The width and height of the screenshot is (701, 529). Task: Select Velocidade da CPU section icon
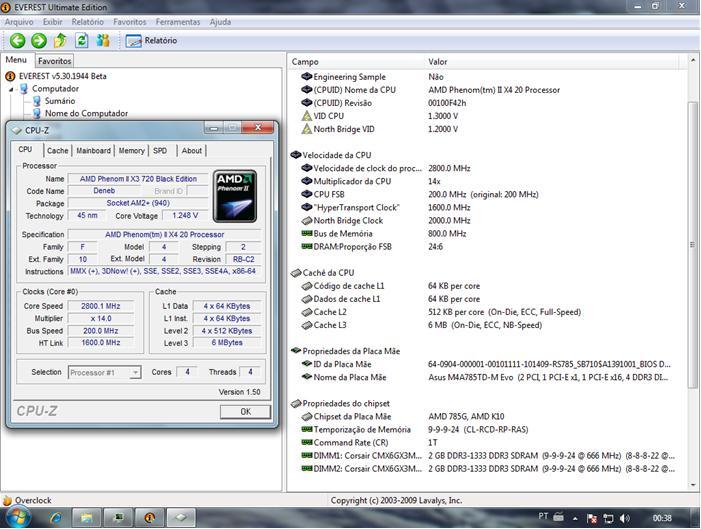point(296,155)
